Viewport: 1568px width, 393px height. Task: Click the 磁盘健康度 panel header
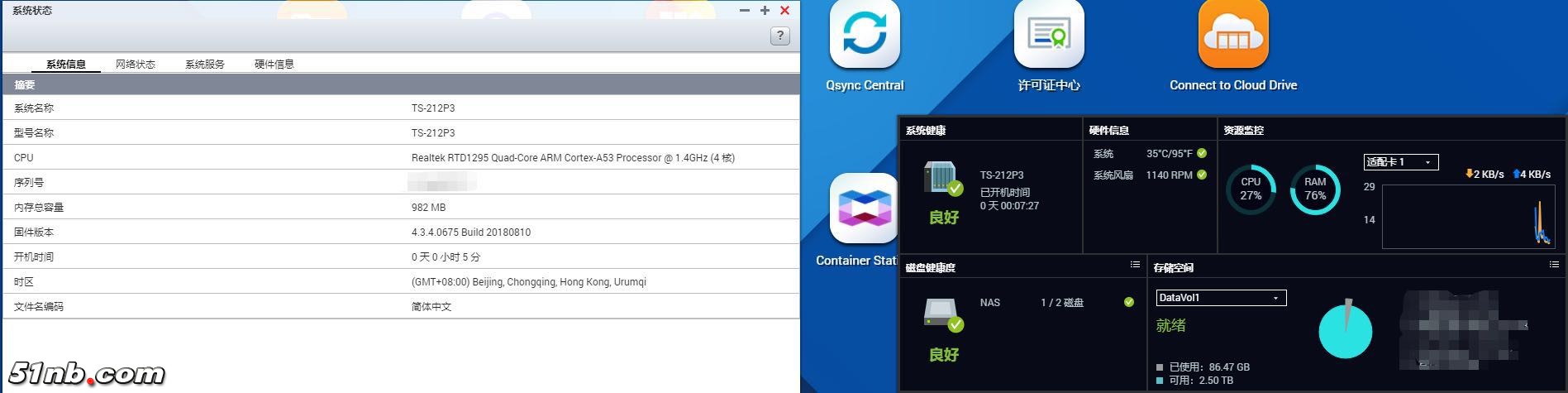pos(931,267)
